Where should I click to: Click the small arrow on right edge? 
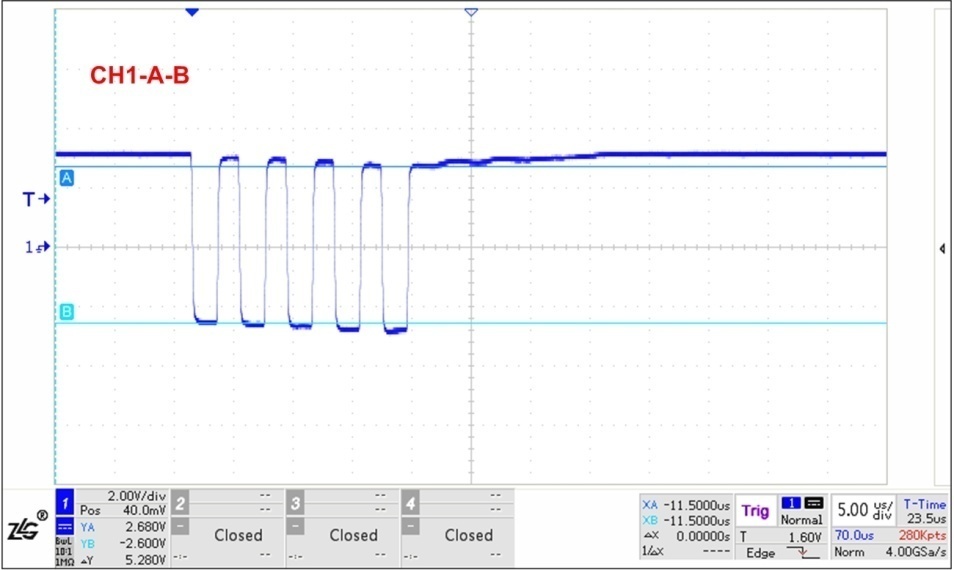[x=942, y=248]
